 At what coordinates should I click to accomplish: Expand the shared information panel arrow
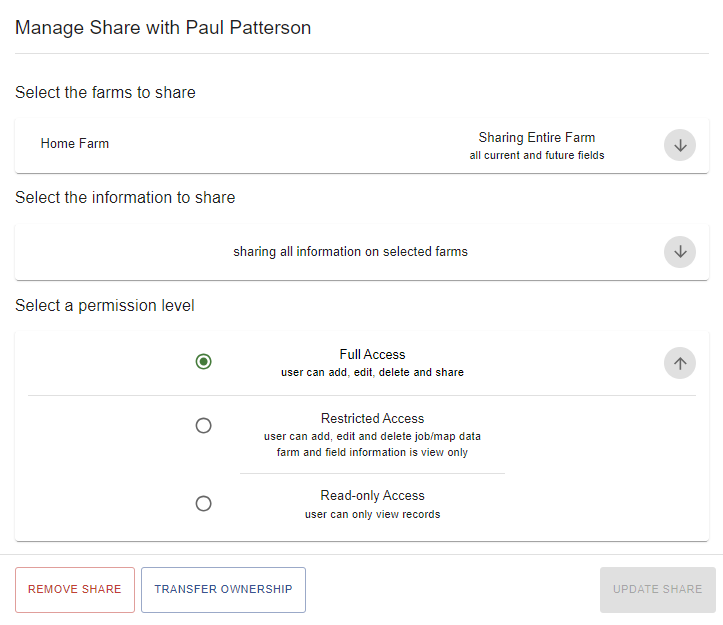tap(680, 252)
